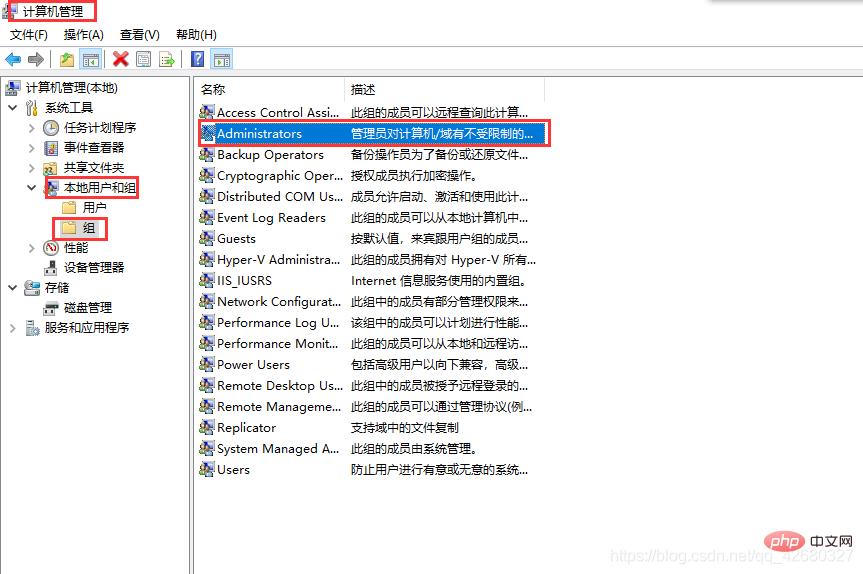
Task: Open the 查看(V) menu
Action: (x=140, y=35)
